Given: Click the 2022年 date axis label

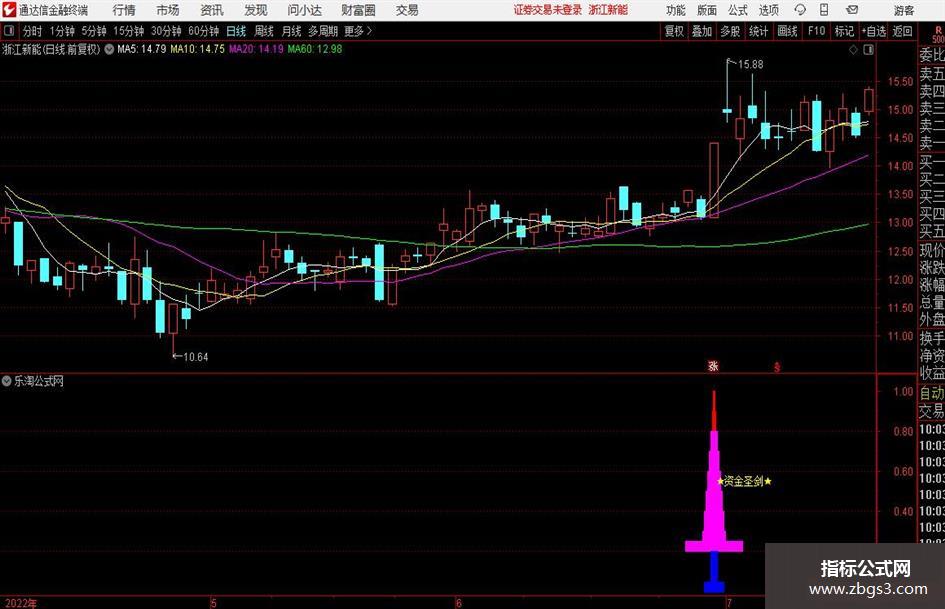Looking at the screenshot, I should [x=20, y=603].
